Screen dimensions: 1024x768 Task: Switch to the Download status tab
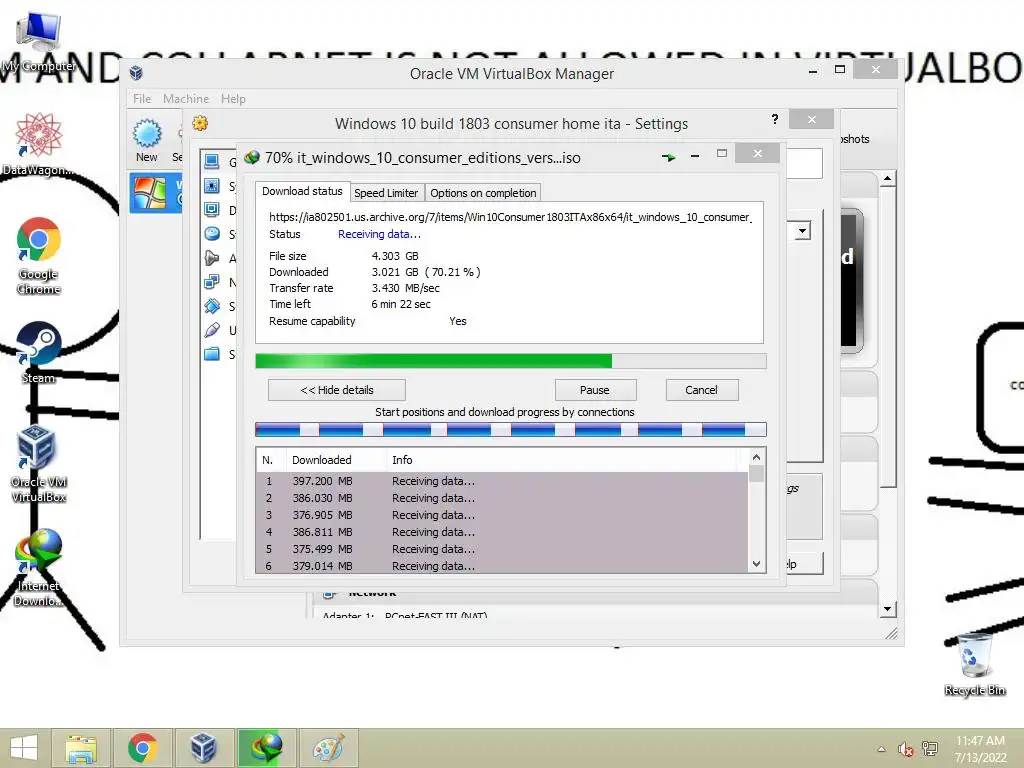[x=302, y=191]
